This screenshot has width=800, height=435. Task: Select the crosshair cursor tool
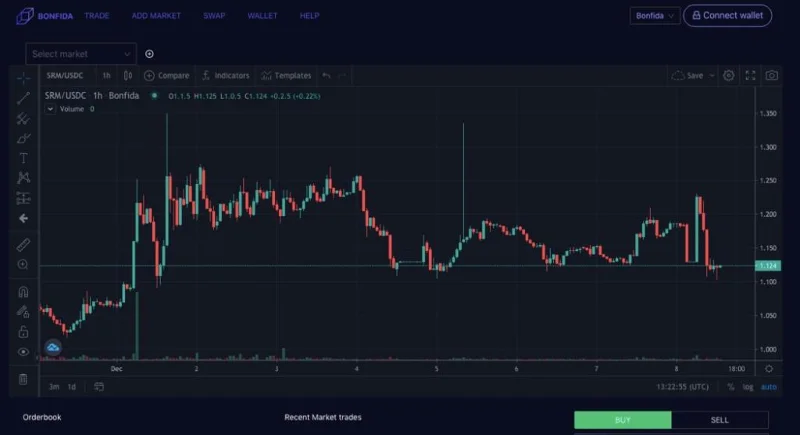[23, 78]
